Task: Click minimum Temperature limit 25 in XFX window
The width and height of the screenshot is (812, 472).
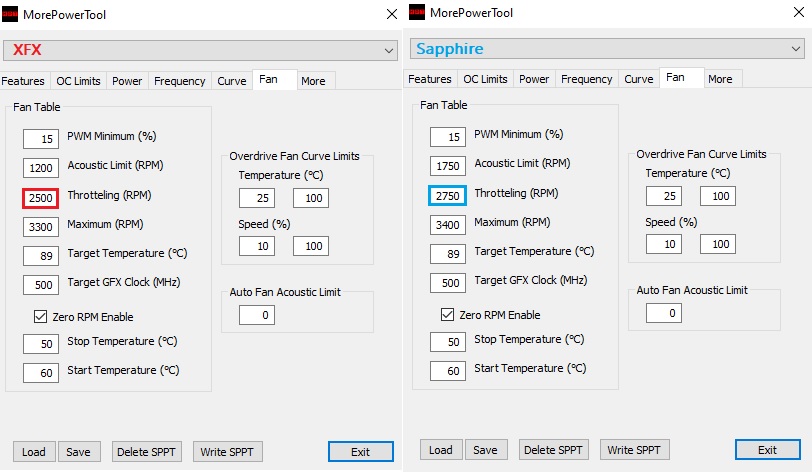Action: [257, 198]
